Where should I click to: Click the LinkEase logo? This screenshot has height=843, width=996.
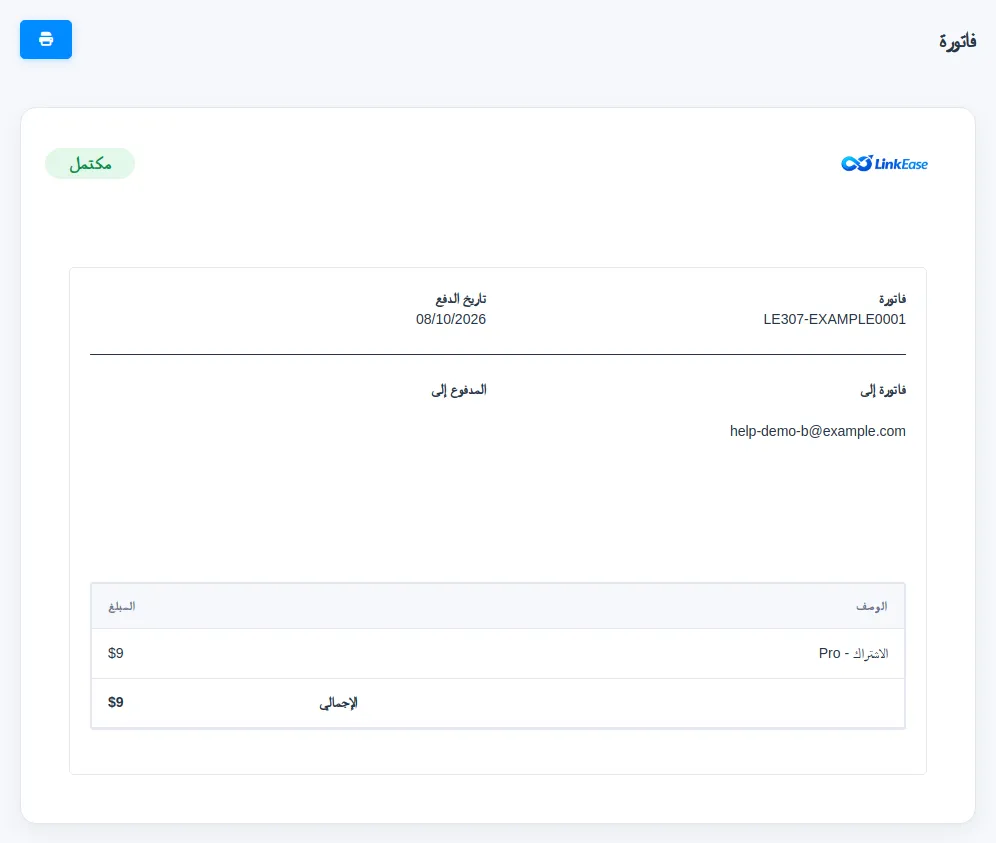884,164
